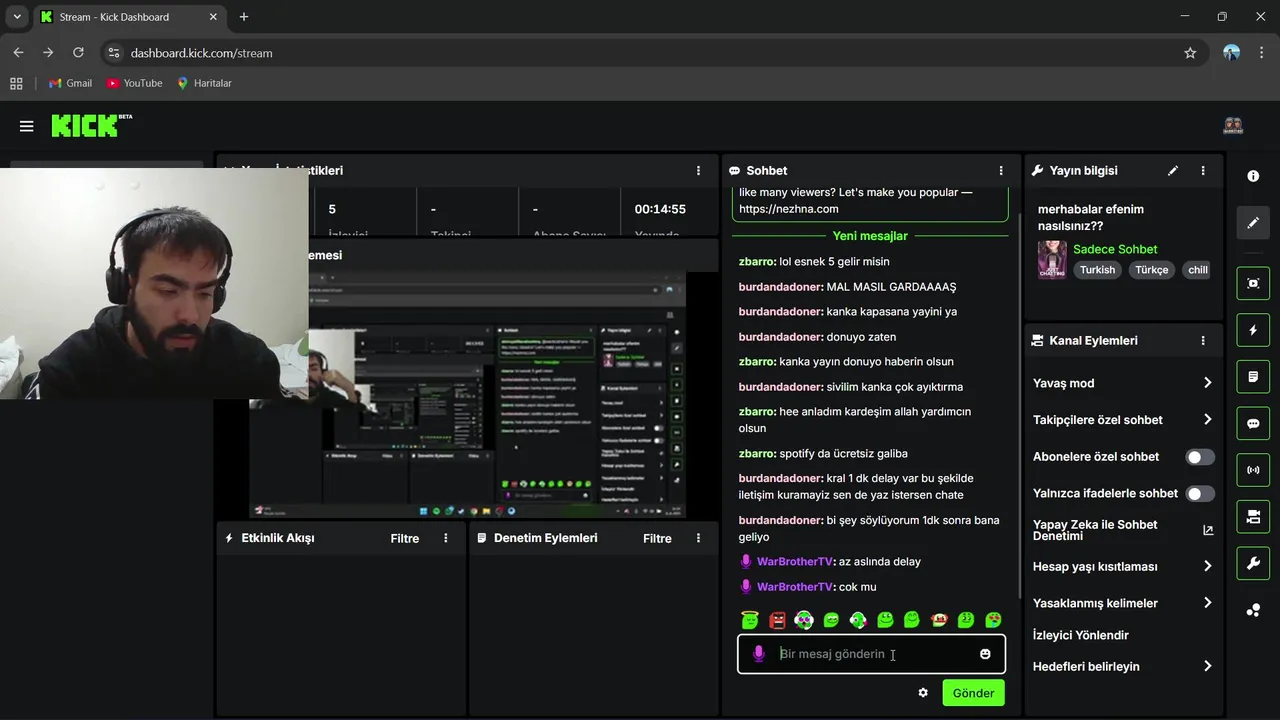Screen dimensions: 1280x720
Task: Open Filtre in Denetim Eylemleri panel
Action: pyautogui.click(x=657, y=538)
